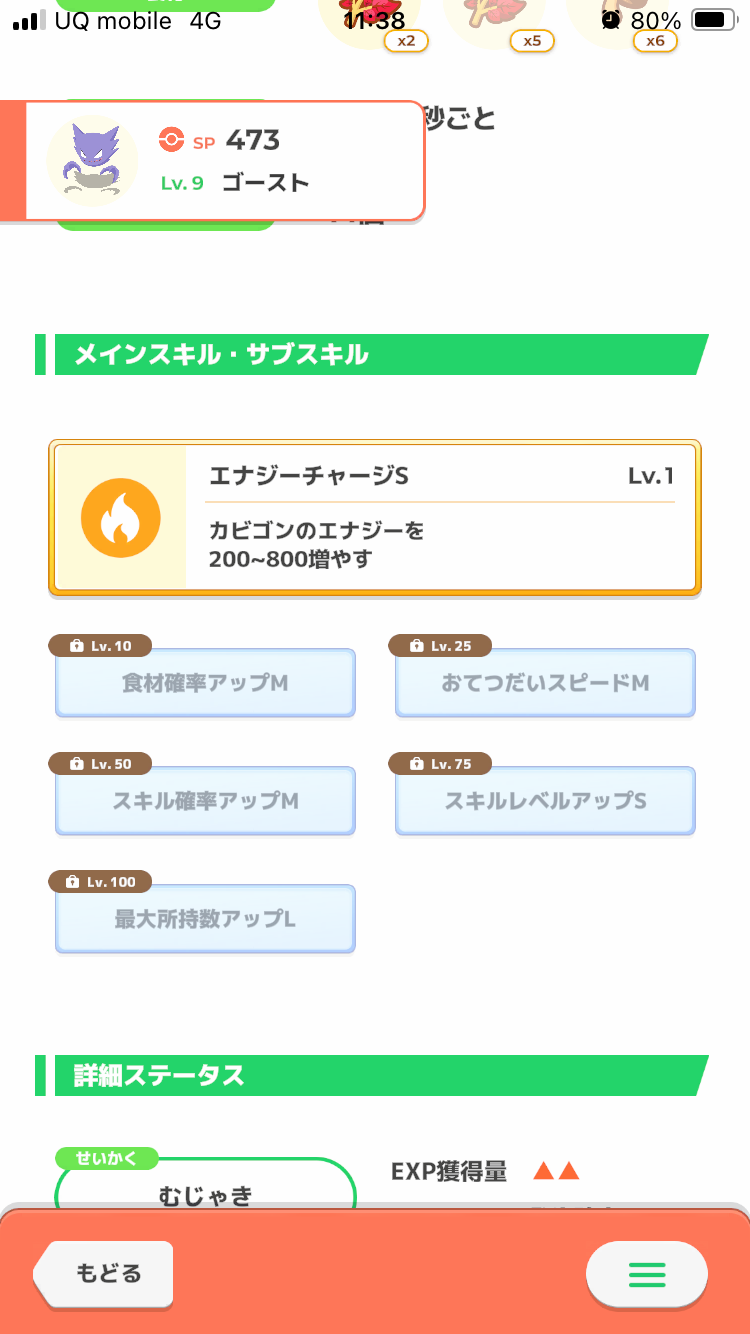750x1334 pixels.
Task: Tap the lock icon on Lv. 50 badge
Action: tap(77, 765)
